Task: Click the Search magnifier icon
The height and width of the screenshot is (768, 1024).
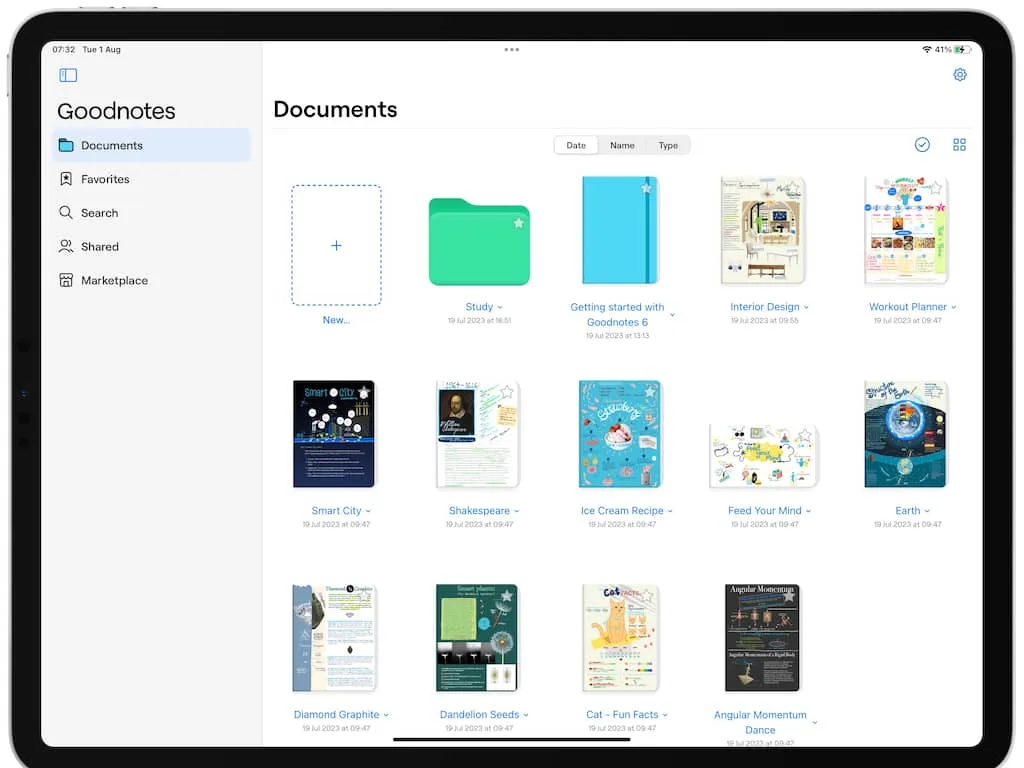Action: [x=66, y=212]
